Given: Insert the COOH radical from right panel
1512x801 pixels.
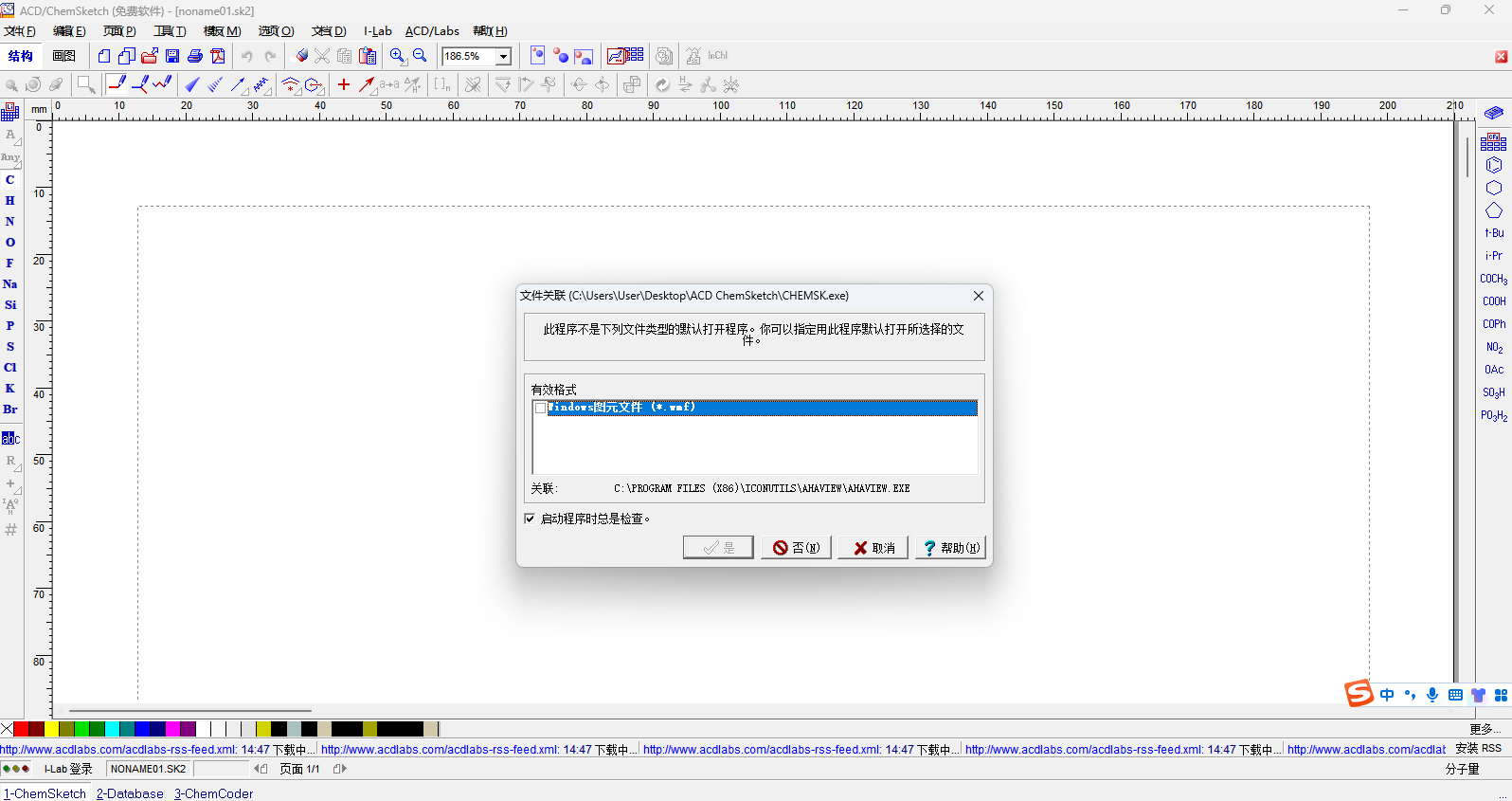Looking at the screenshot, I should coord(1494,301).
